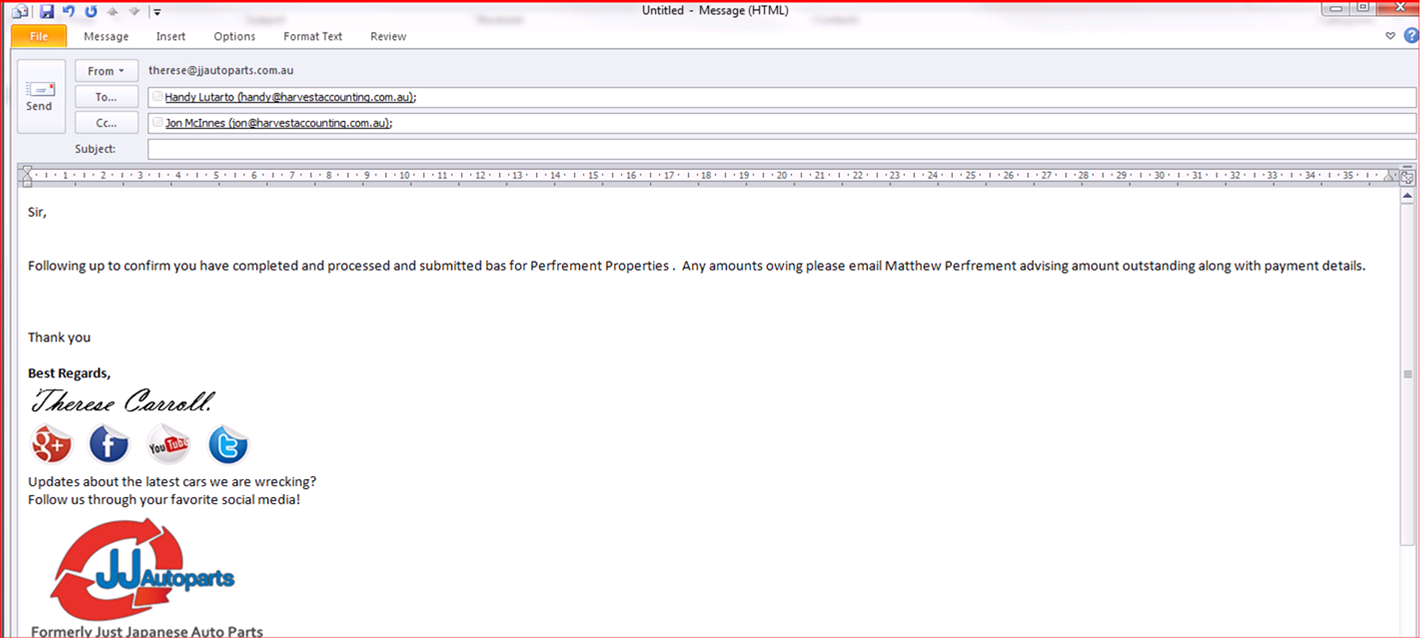
Task: Click the To... address book button
Action: tap(106, 97)
